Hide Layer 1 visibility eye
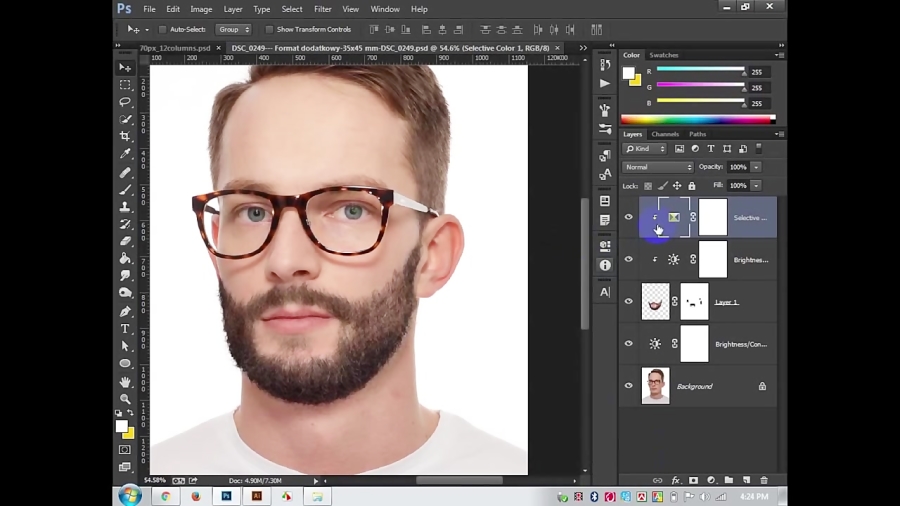The width and height of the screenshot is (900, 506). [629, 301]
